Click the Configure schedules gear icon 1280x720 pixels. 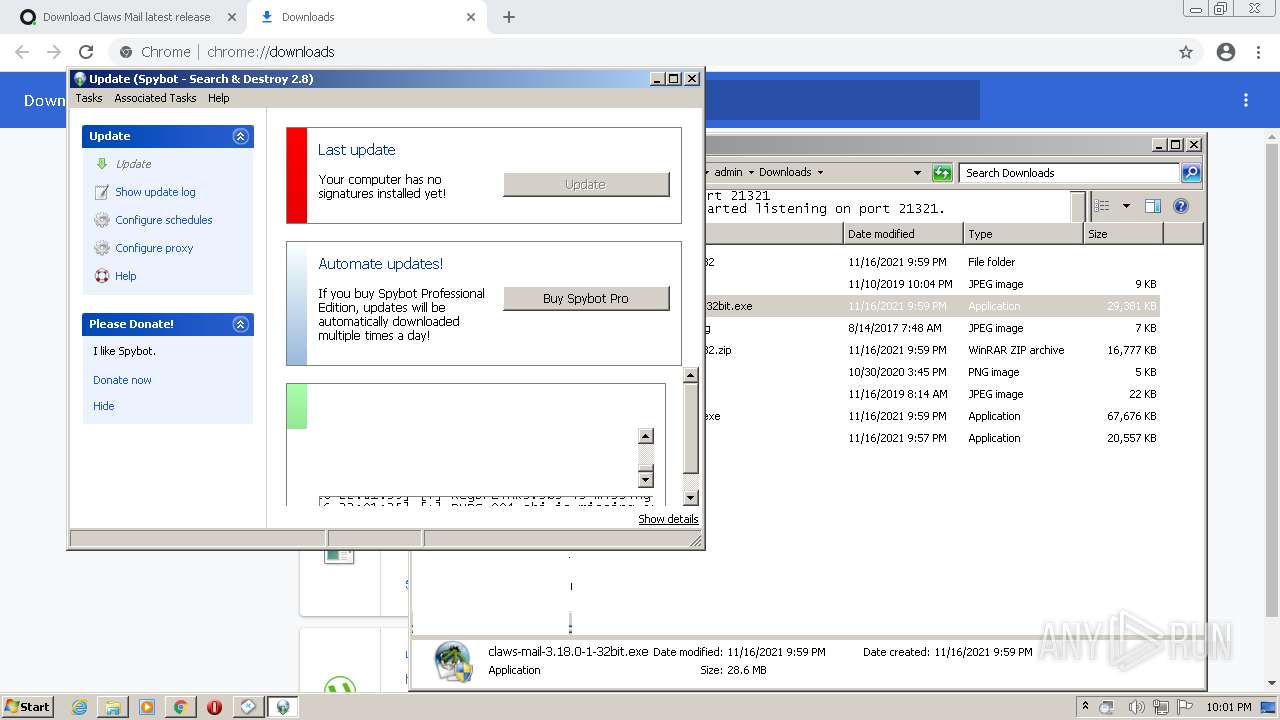point(101,220)
